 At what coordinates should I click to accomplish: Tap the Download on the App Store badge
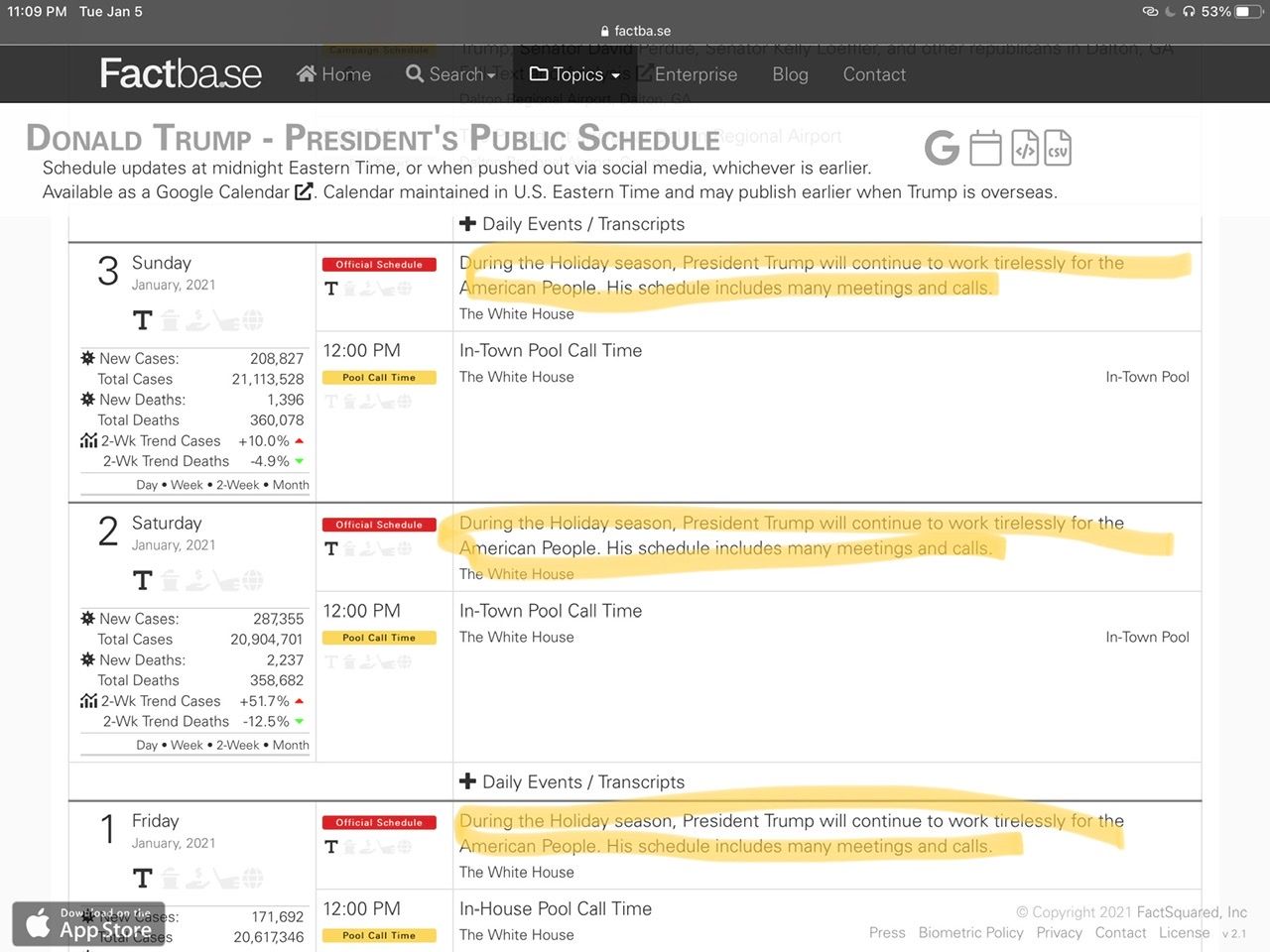[88, 923]
